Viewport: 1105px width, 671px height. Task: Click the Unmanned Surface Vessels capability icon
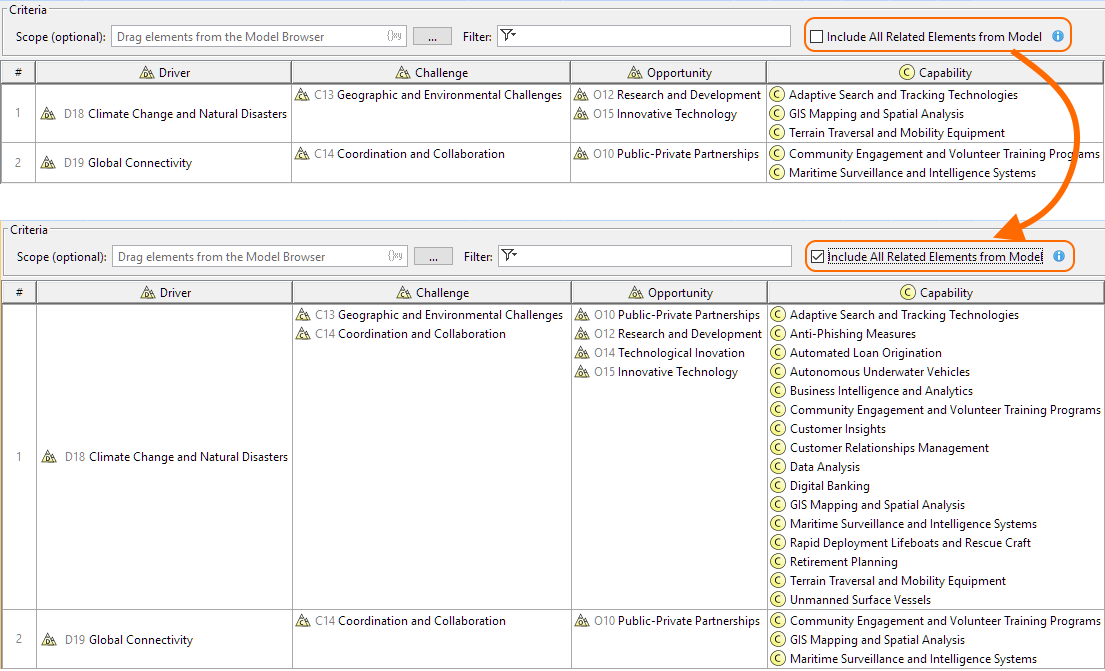point(778,600)
